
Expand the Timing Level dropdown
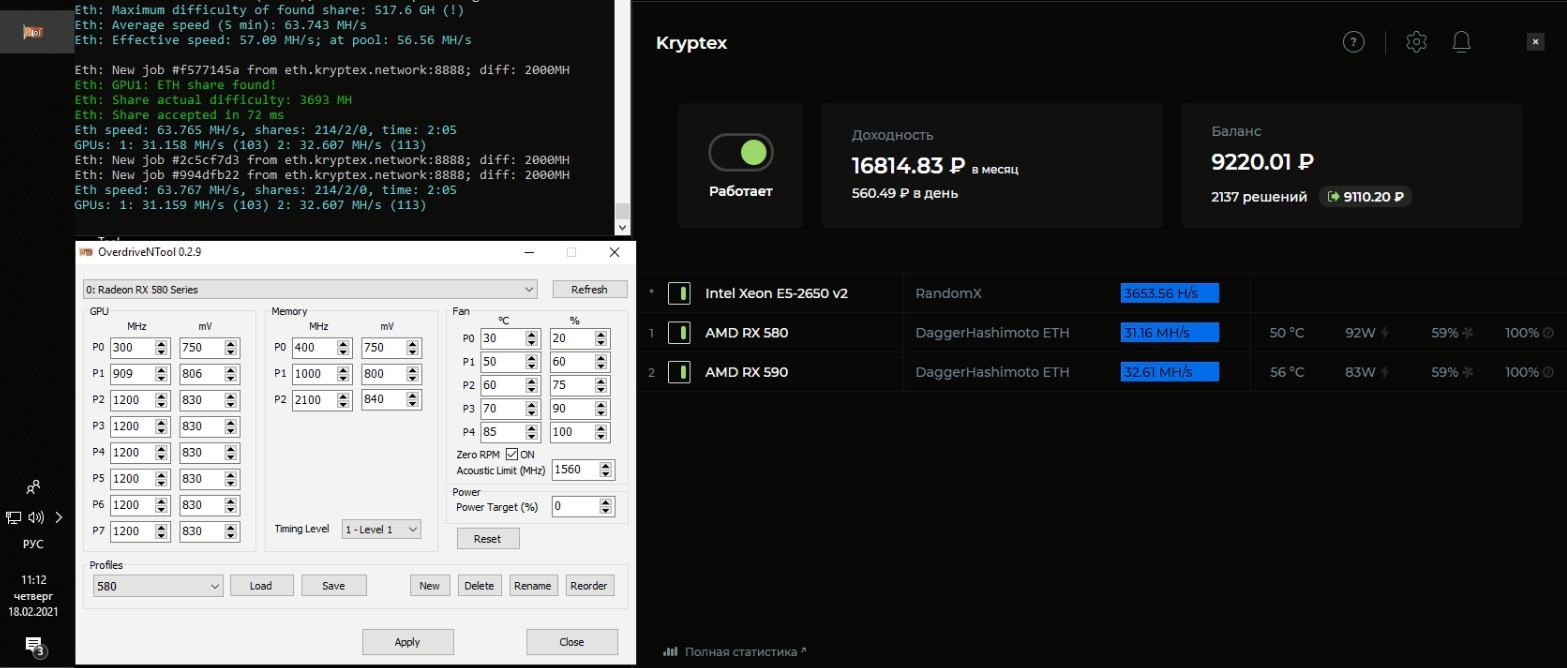[x=381, y=529]
